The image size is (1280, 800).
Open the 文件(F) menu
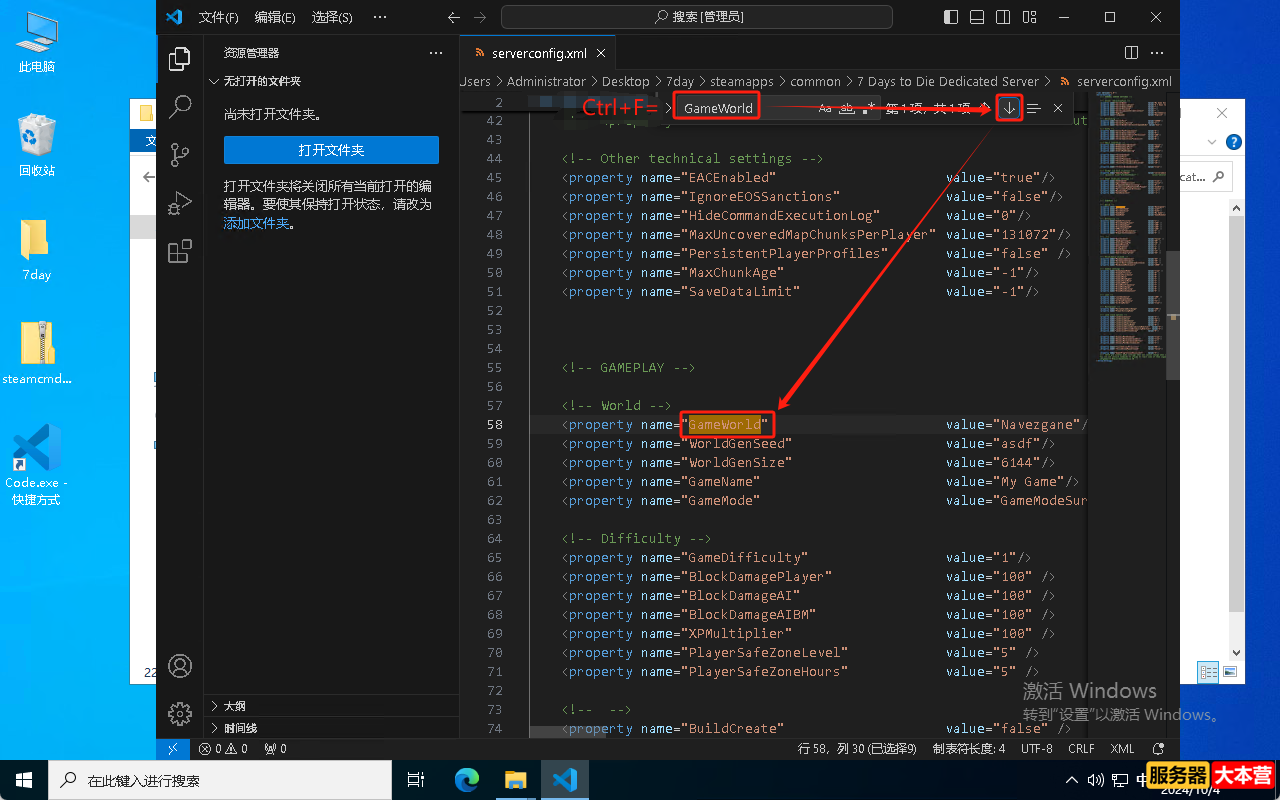218,17
